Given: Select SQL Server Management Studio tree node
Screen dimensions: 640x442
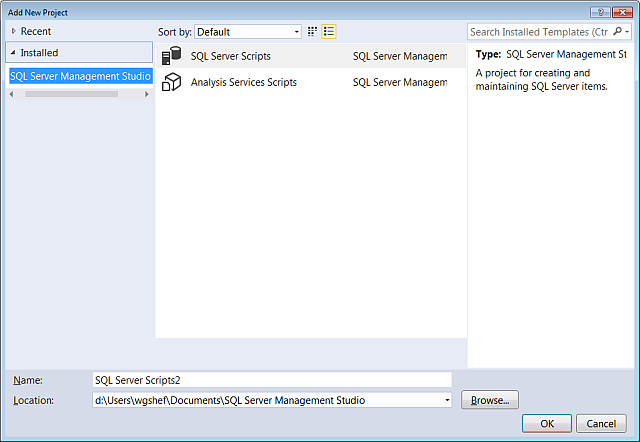Looking at the screenshot, I should coord(80,76).
